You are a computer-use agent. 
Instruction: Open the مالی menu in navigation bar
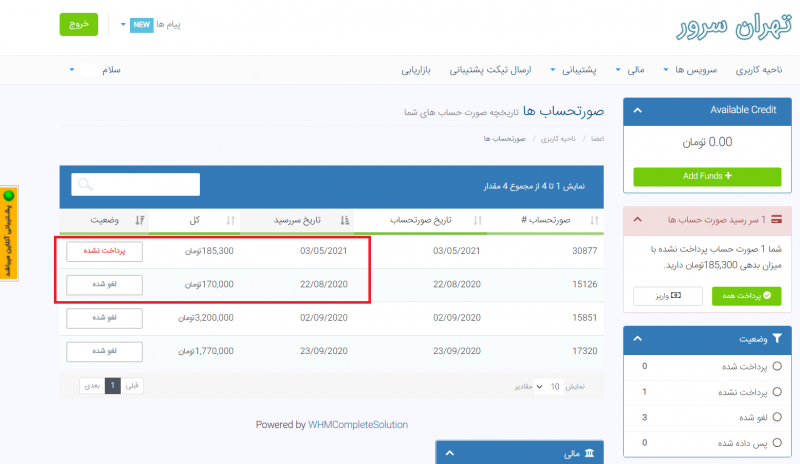(x=624, y=70)
